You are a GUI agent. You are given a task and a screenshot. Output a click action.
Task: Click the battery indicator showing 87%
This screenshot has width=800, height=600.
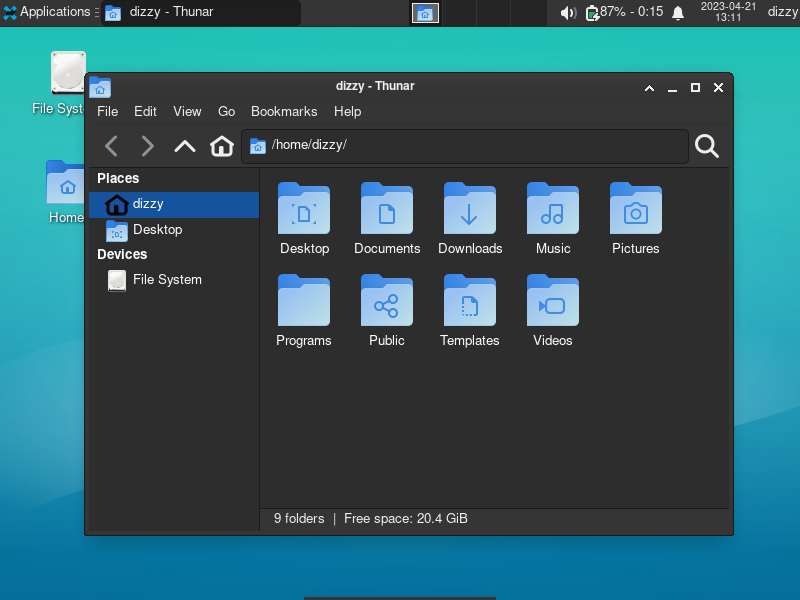[x=624, y=12]
